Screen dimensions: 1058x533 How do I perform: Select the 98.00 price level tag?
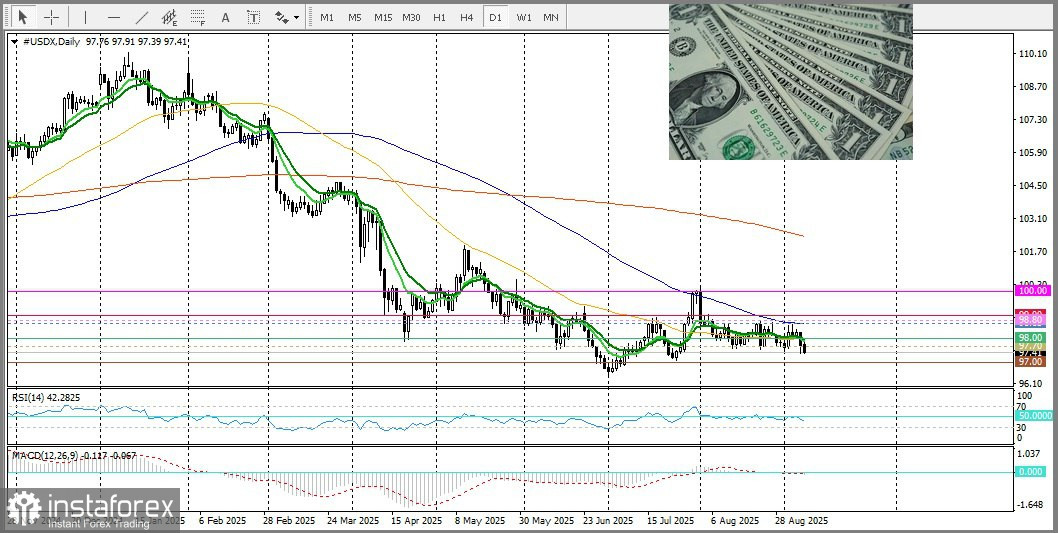click(x=1031, y=337)
